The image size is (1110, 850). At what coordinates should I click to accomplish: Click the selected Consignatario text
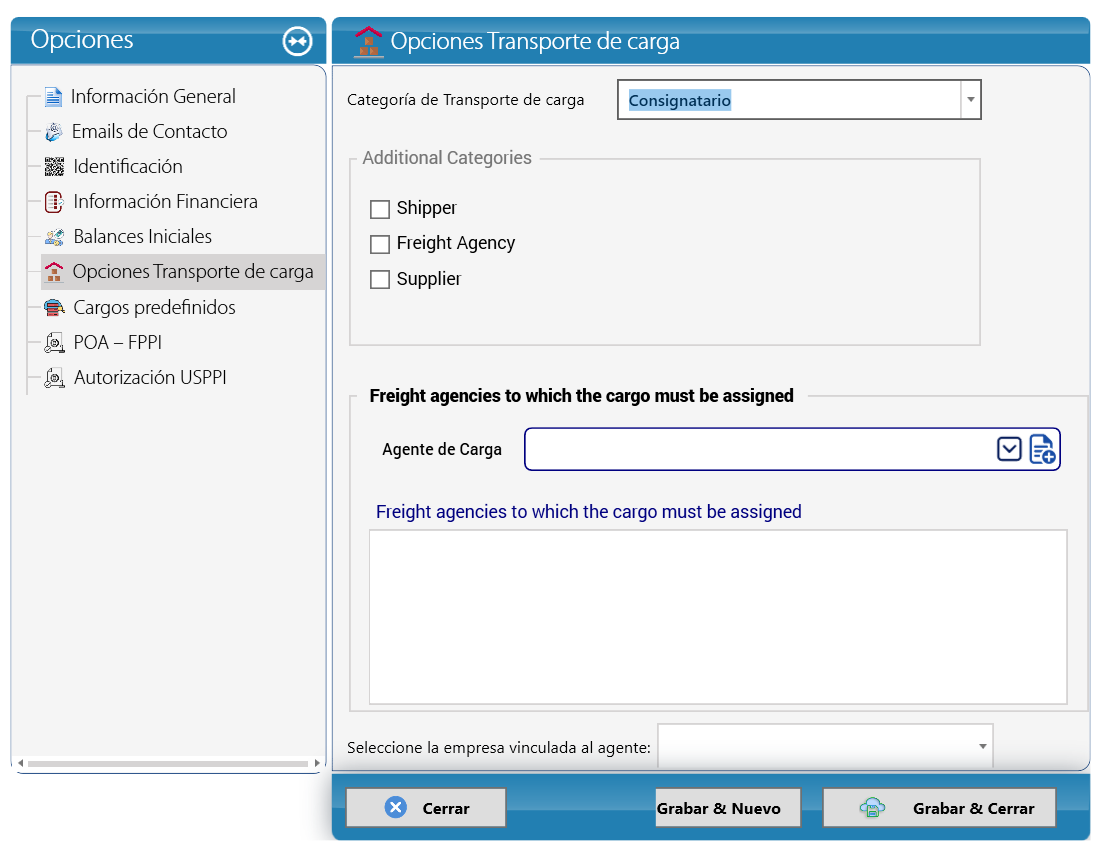click(x=680, y=100)
